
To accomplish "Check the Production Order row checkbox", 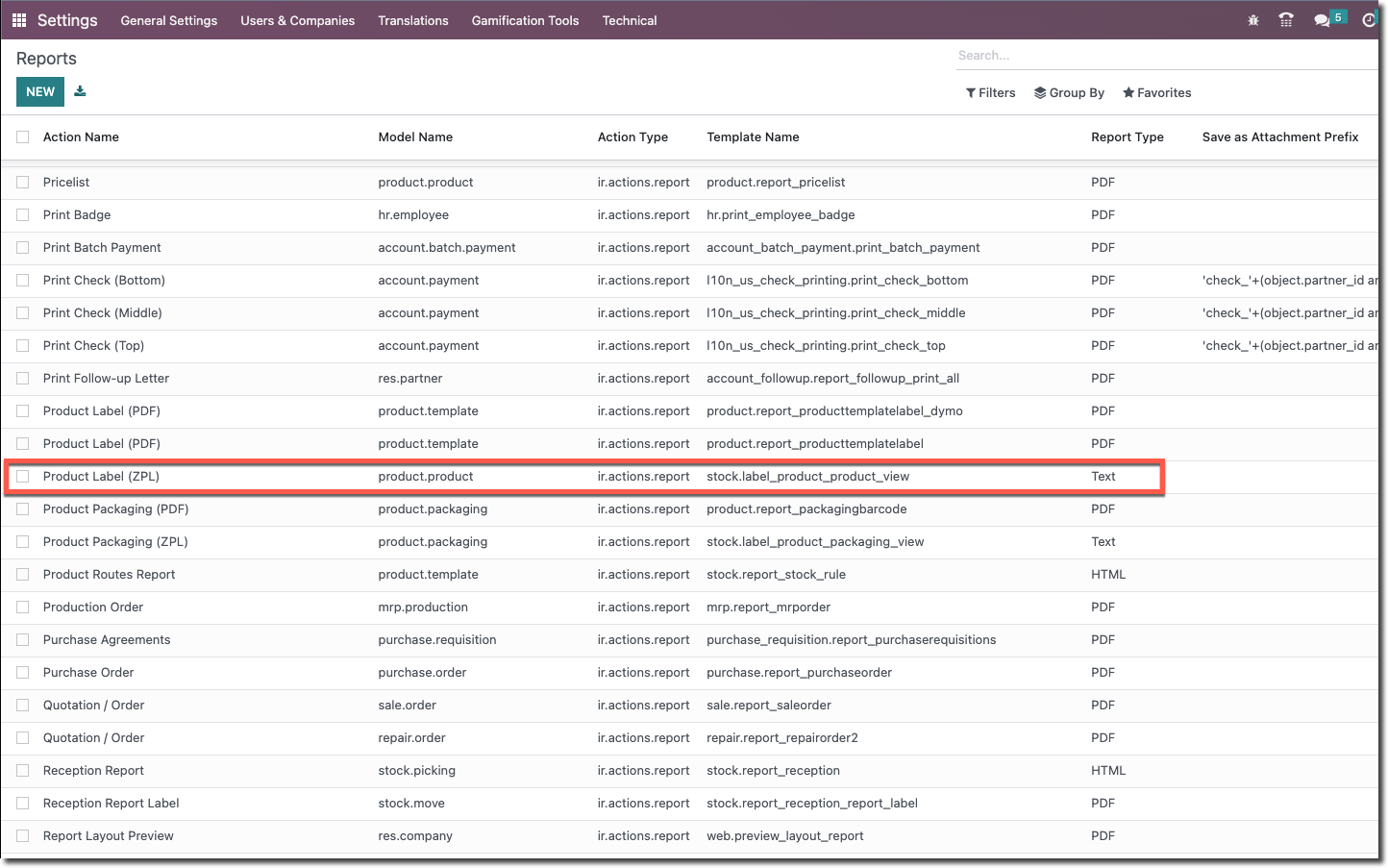I will [x=23, y=608].
